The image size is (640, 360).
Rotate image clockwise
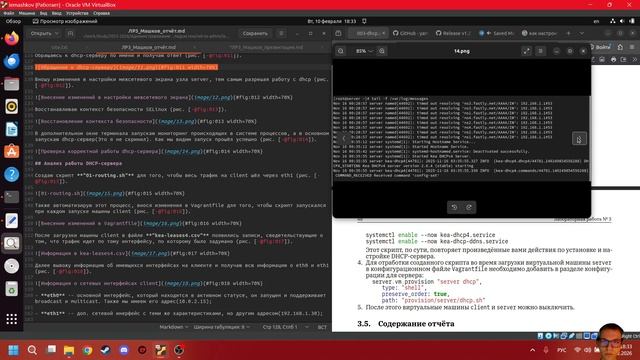469,207
